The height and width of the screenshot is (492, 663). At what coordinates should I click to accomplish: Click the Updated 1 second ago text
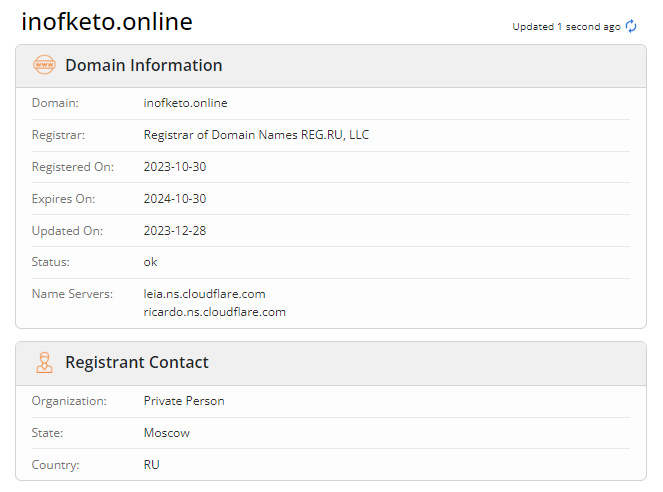click(566, 27)
